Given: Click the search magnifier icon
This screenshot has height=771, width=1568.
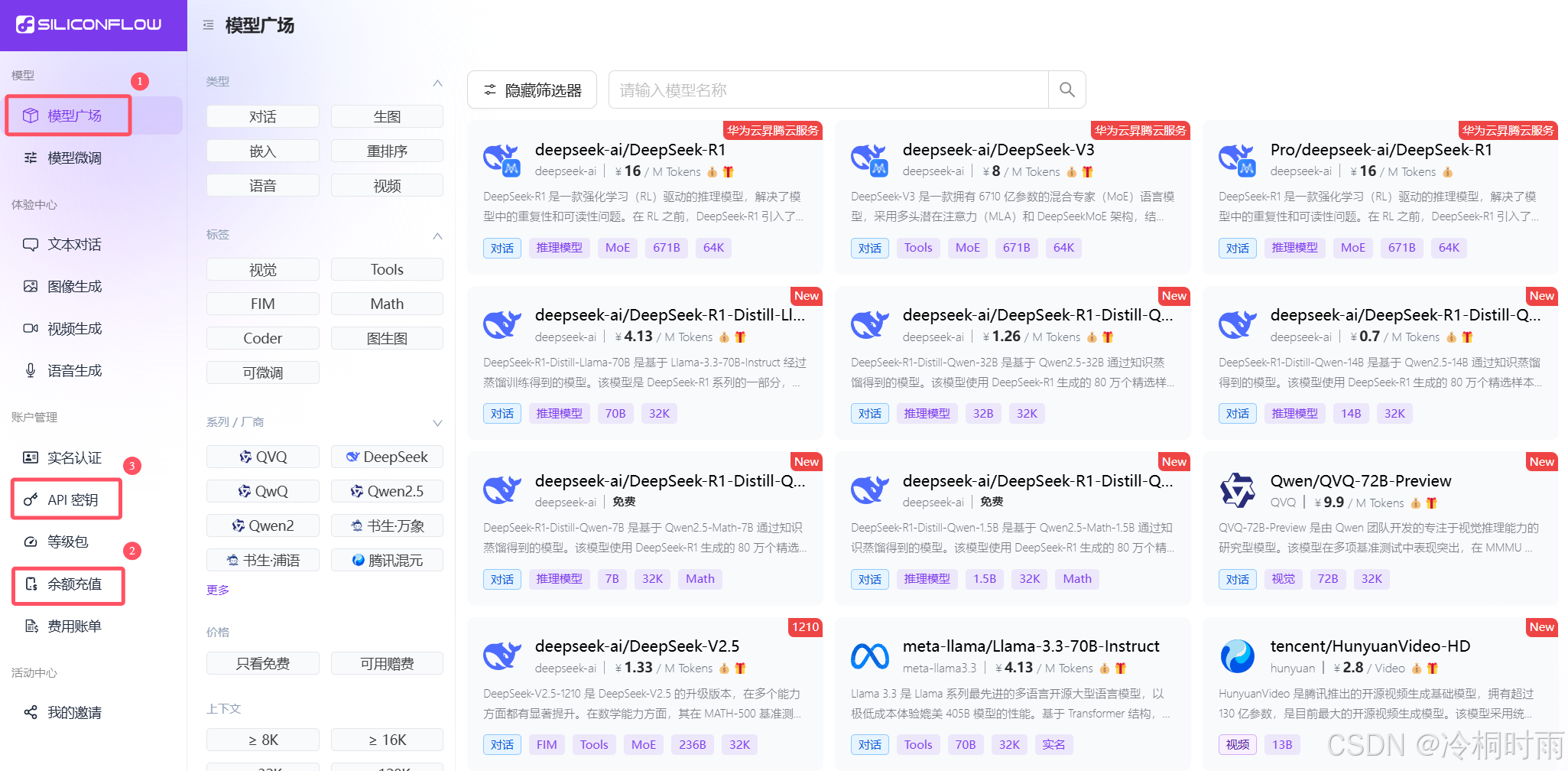Looking at the screenshot, I should 1066,89.
